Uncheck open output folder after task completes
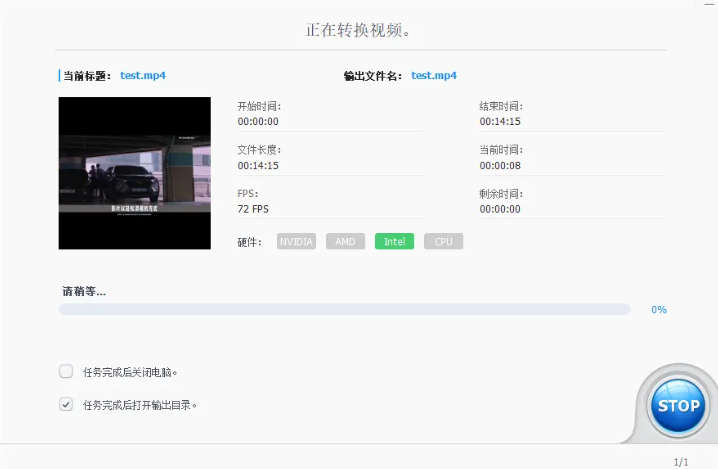 click(x=66, y=404)
